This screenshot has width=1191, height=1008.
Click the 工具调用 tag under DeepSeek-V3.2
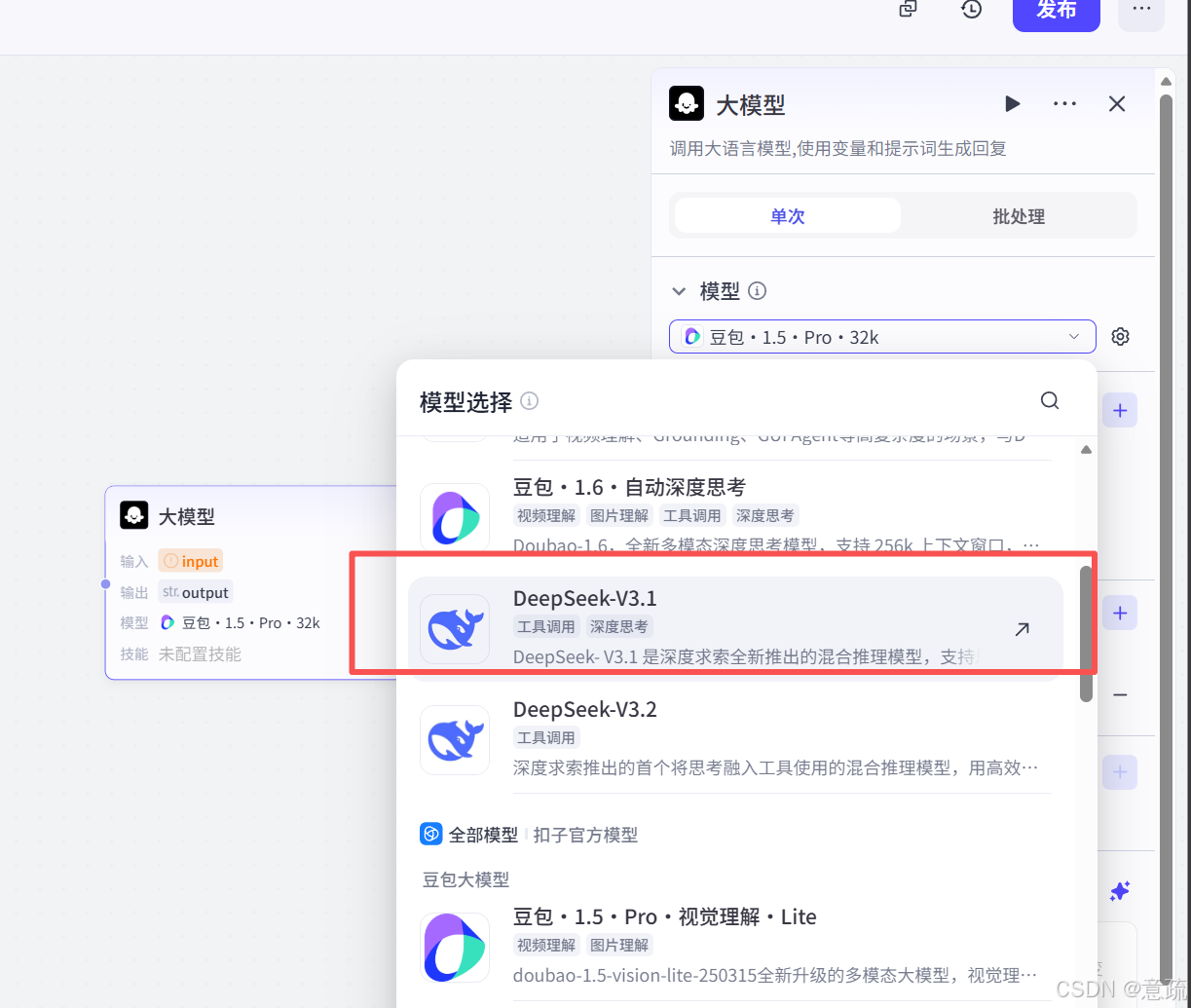(546, 737)
